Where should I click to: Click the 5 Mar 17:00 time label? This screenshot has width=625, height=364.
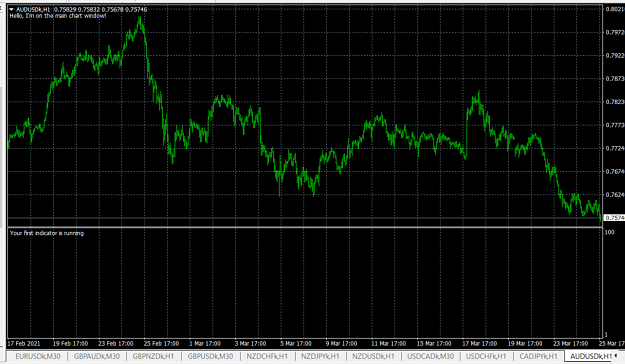pyautogui.click(x=296, y=343)
